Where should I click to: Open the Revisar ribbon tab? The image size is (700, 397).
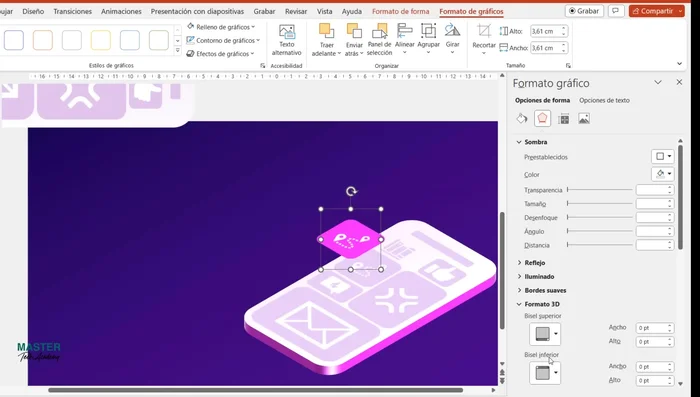(296, 11)
